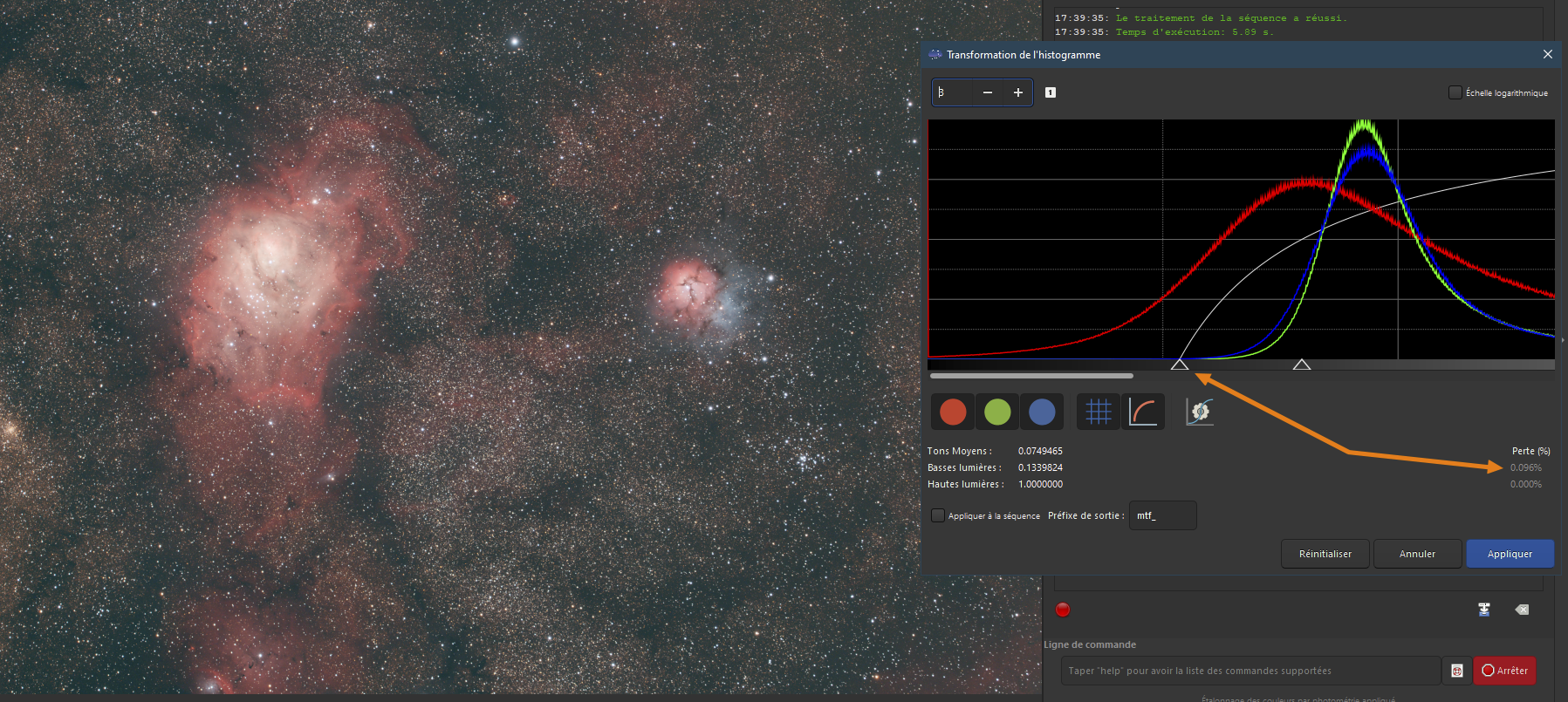Toggle the red channel histogram display
This screenshot has height=702, width=1568.
pyautogui.click(x=953, y=412)
